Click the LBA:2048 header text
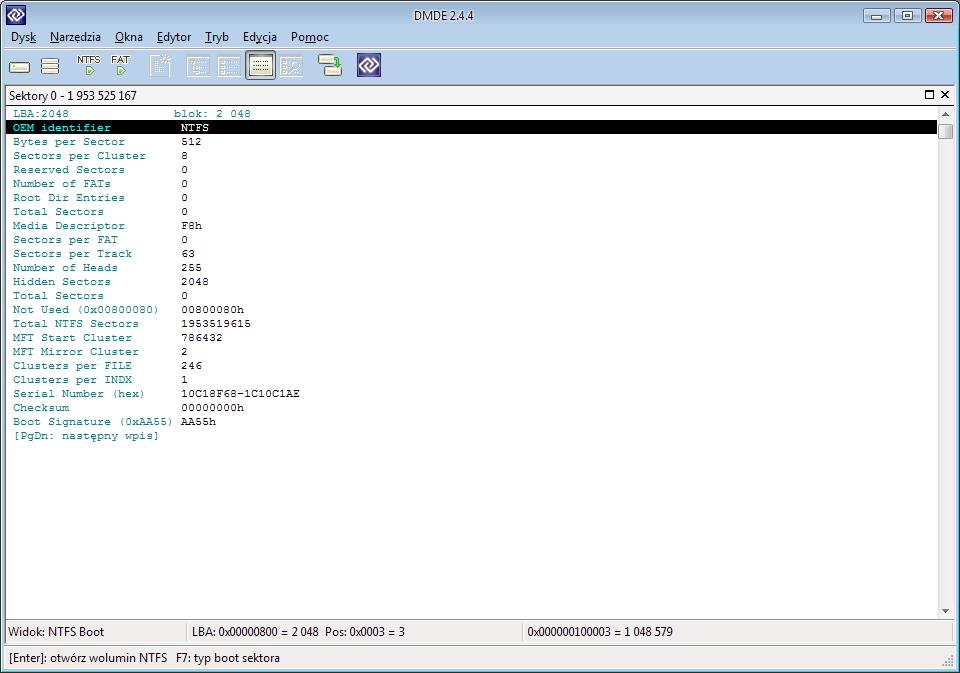This screenshot has width=960, height=673. click(40, 113)
